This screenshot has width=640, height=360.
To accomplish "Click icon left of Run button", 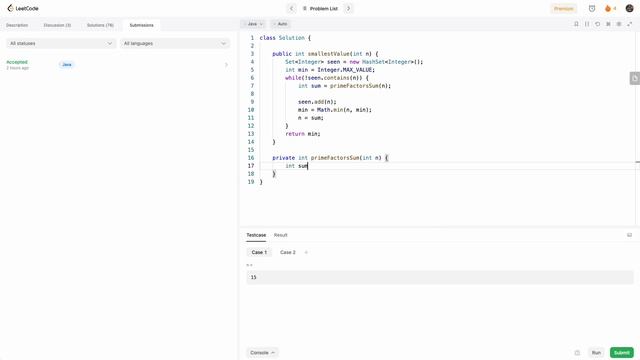I will click(x=577, y=353).
